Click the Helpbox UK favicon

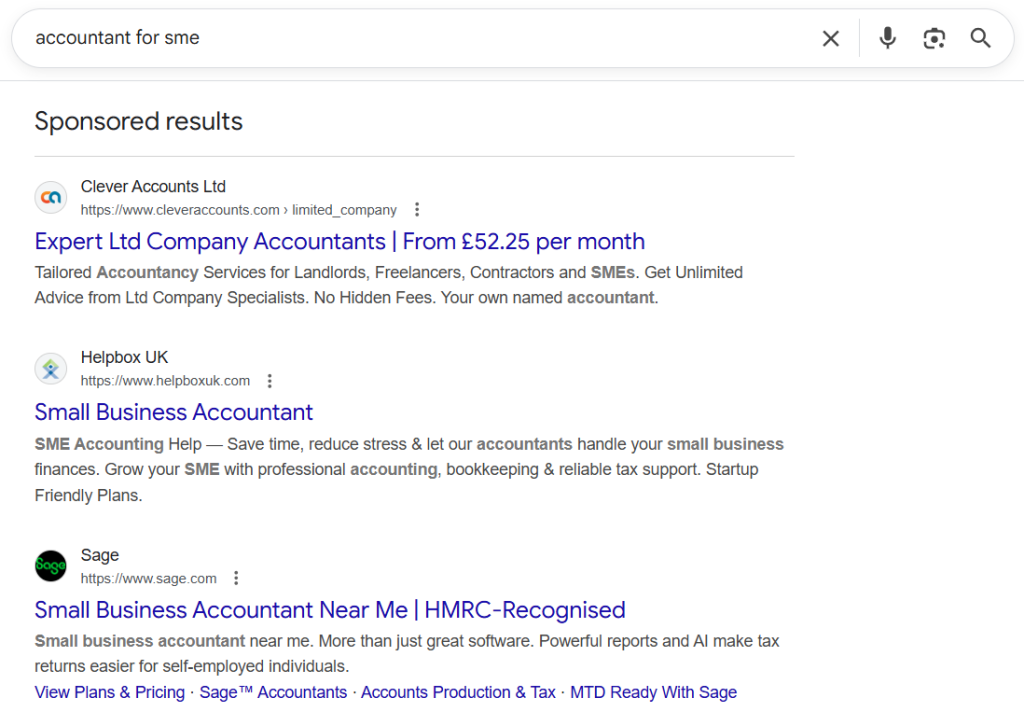tap(51, 369)
